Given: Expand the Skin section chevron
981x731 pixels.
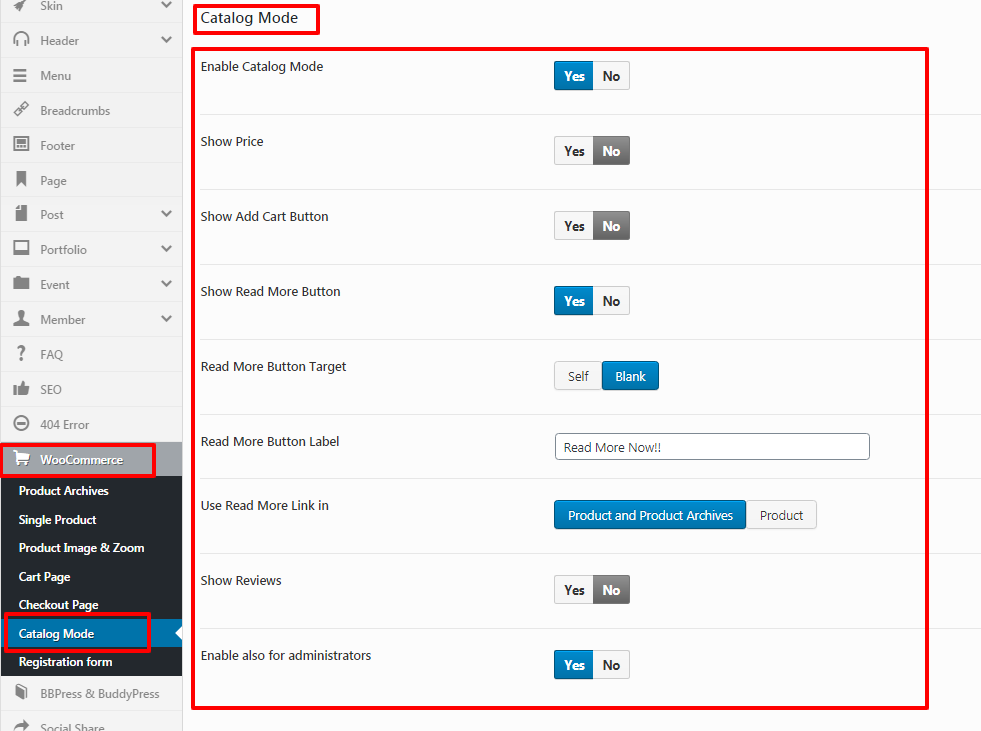Looking at the screenshot, I should (166, 5).
